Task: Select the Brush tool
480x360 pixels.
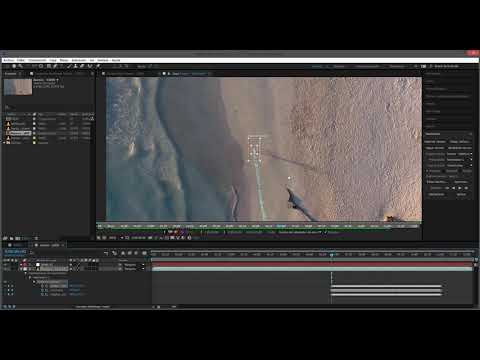Action: coord(69,66)
